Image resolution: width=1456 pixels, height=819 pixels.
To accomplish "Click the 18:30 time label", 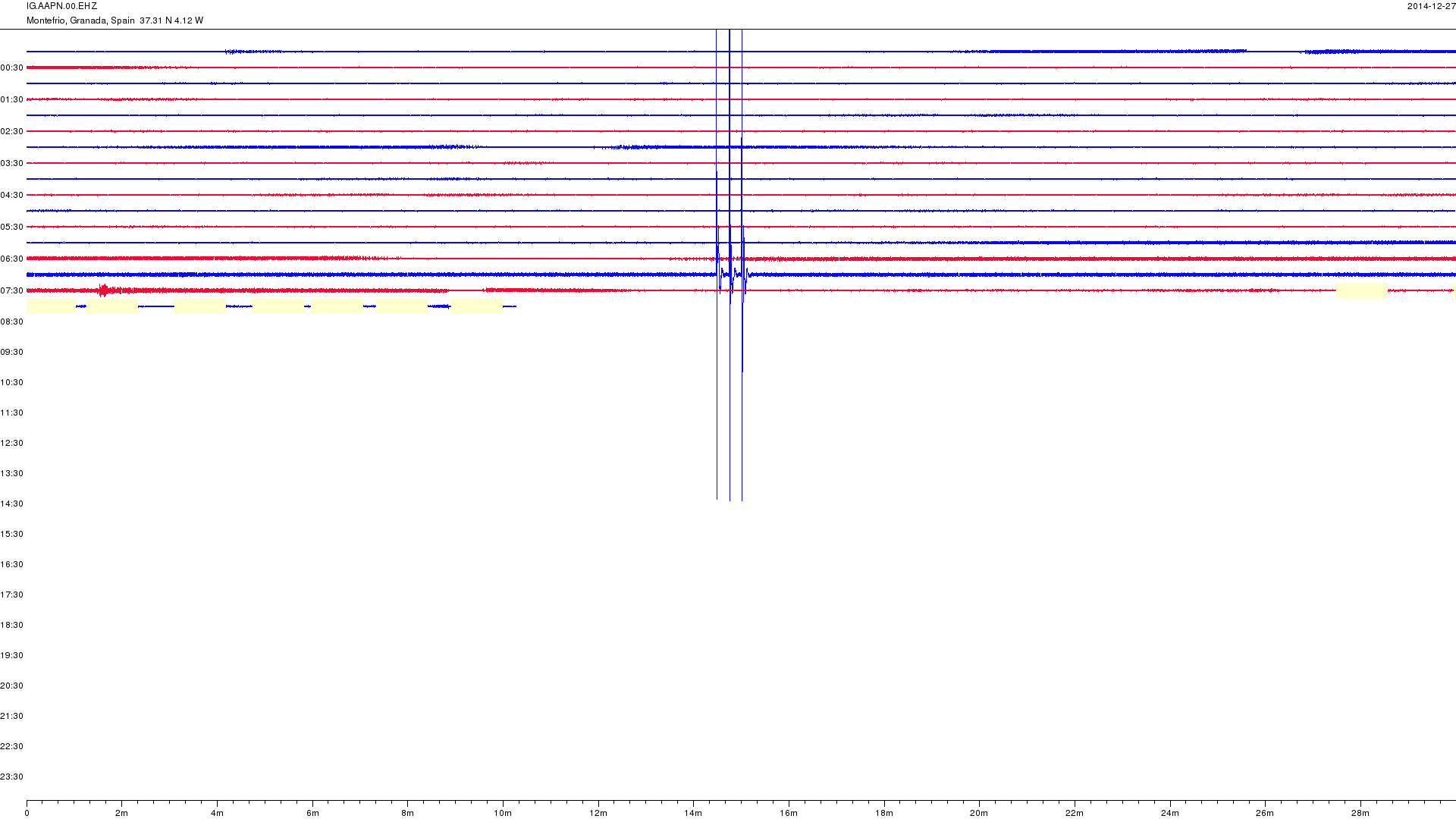I will coord(11,625).
